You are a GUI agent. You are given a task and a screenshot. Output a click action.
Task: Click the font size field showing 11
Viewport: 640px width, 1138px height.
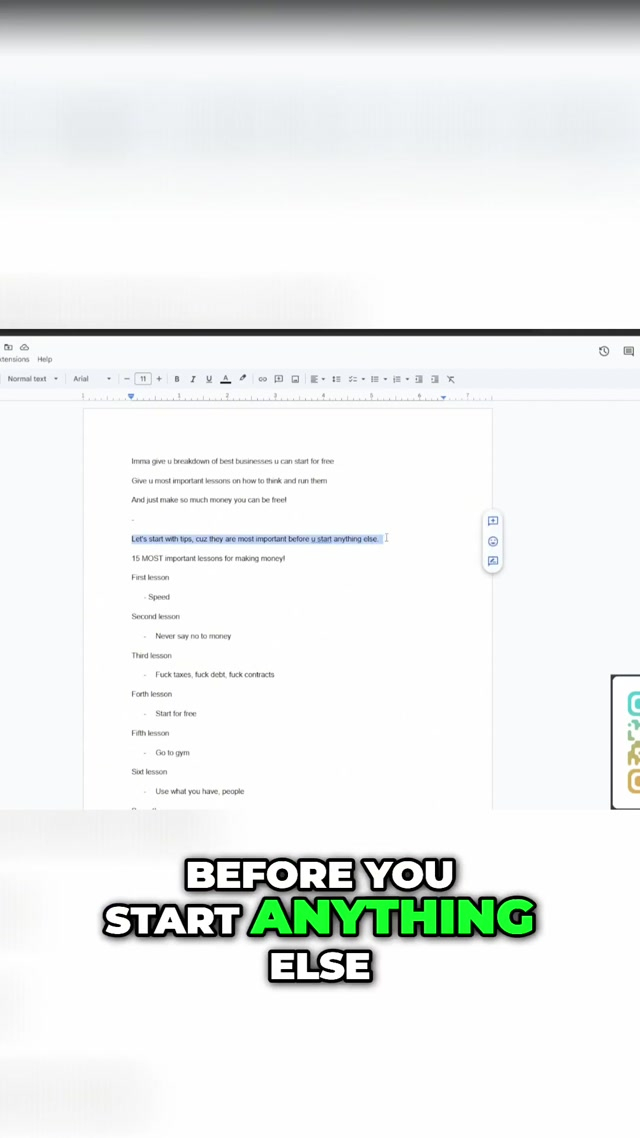[x=143, y=379]
